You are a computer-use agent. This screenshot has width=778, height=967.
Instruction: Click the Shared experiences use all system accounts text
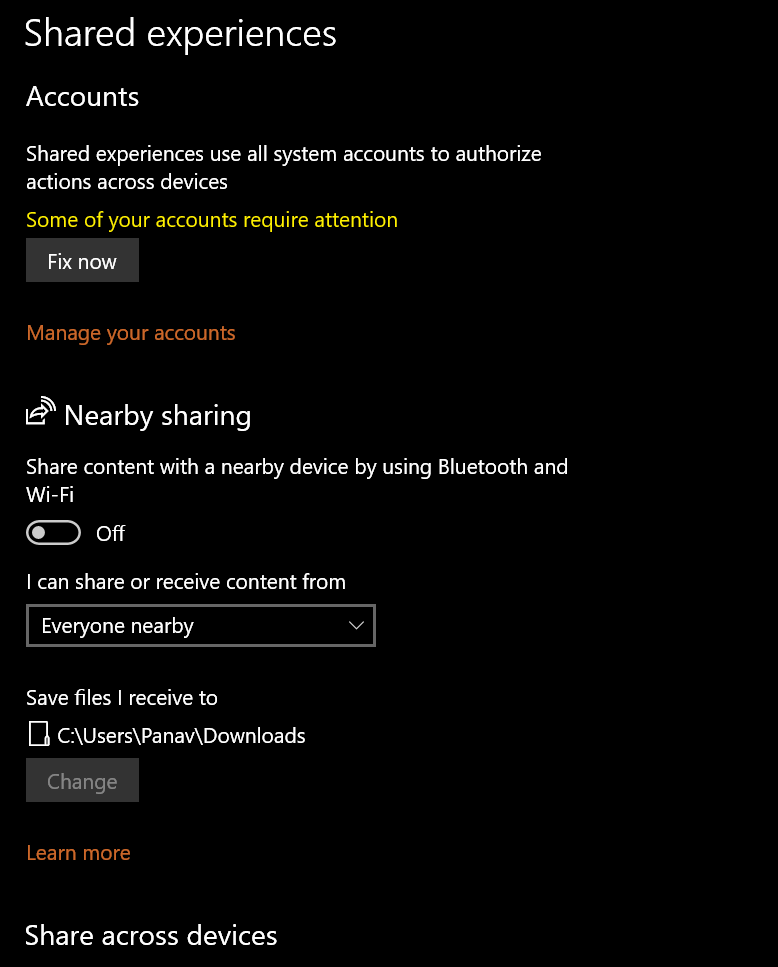(284, 168)
